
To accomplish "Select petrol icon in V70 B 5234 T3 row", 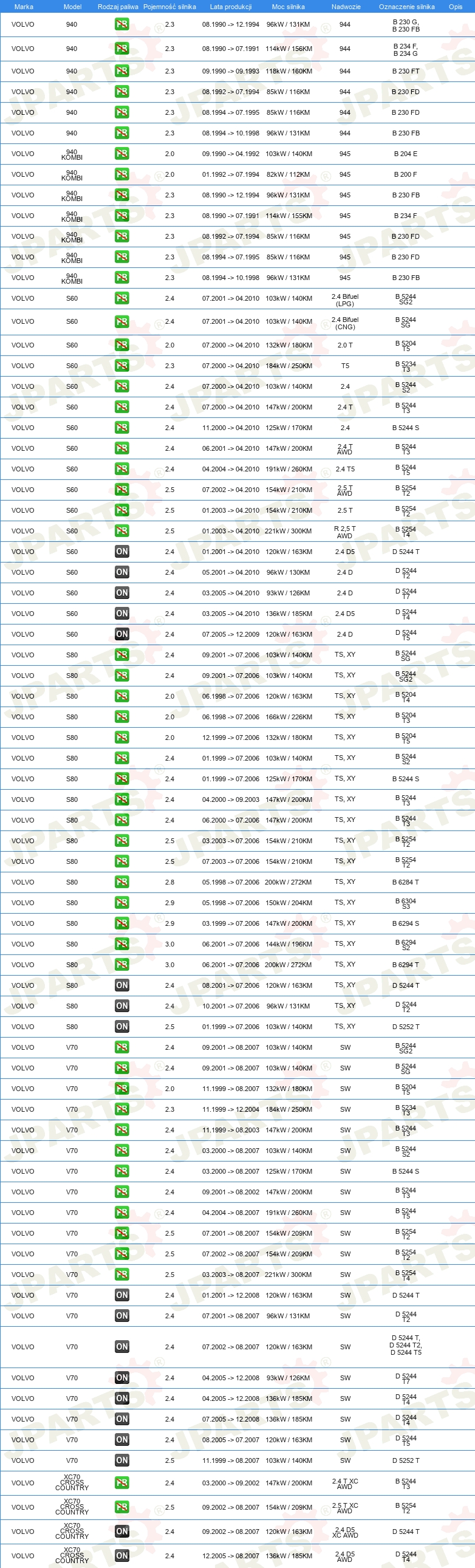I will (x=122, y=1109).
